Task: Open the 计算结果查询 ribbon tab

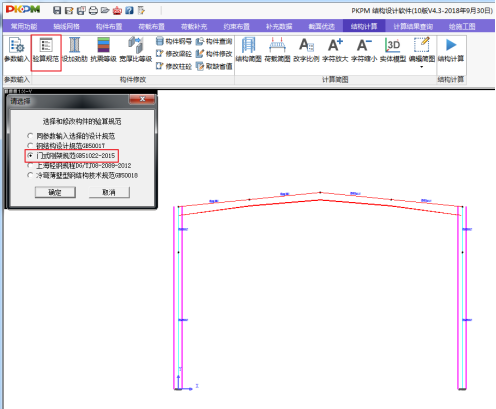Action: point(413,26)
